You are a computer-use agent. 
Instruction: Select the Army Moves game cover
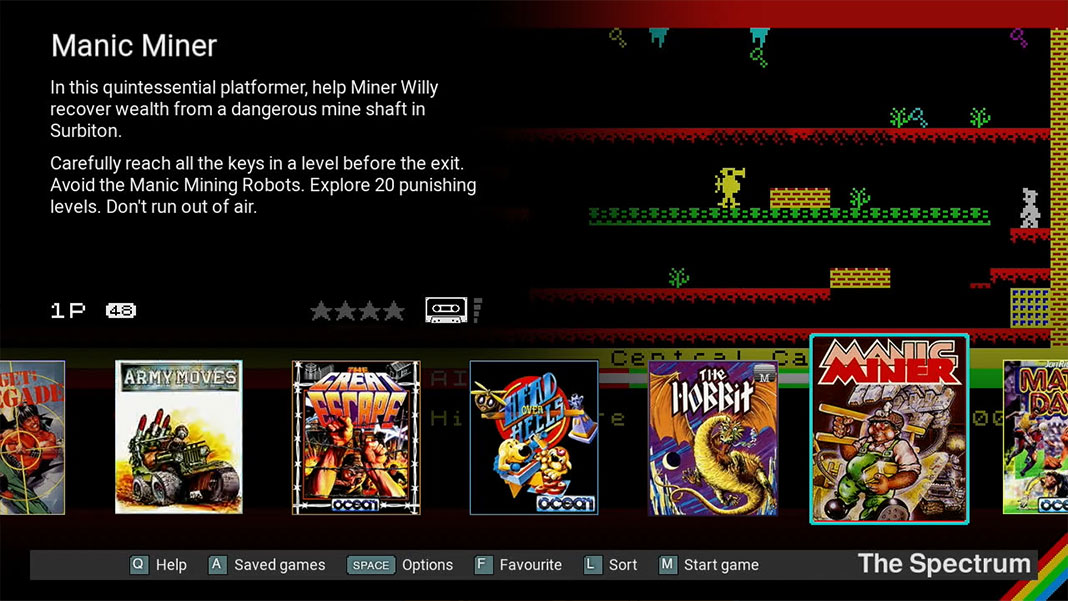[178, 437]
